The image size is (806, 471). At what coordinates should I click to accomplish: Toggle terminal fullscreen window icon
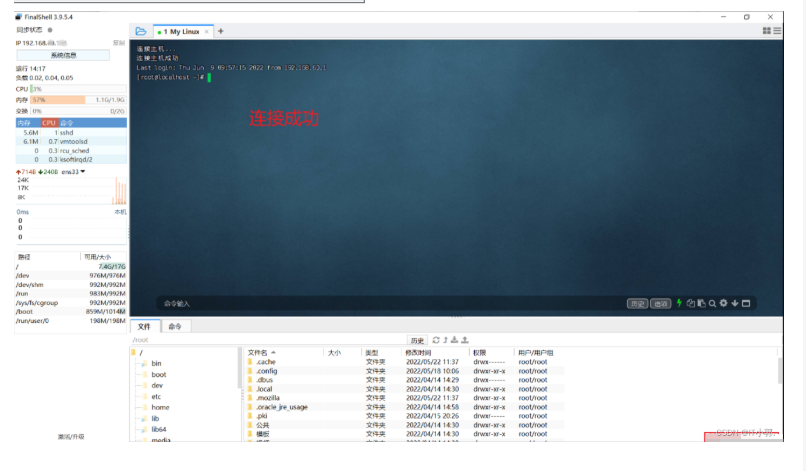[746, 303]
